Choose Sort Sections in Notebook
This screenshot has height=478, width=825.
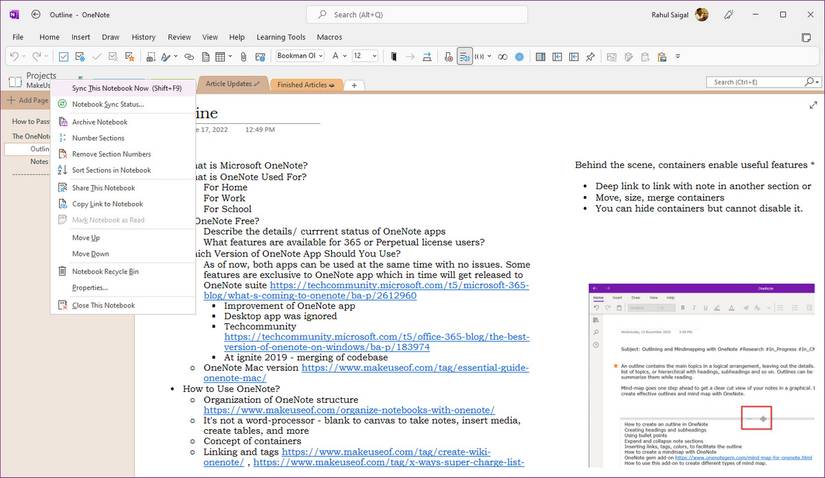tap(123, 170)
